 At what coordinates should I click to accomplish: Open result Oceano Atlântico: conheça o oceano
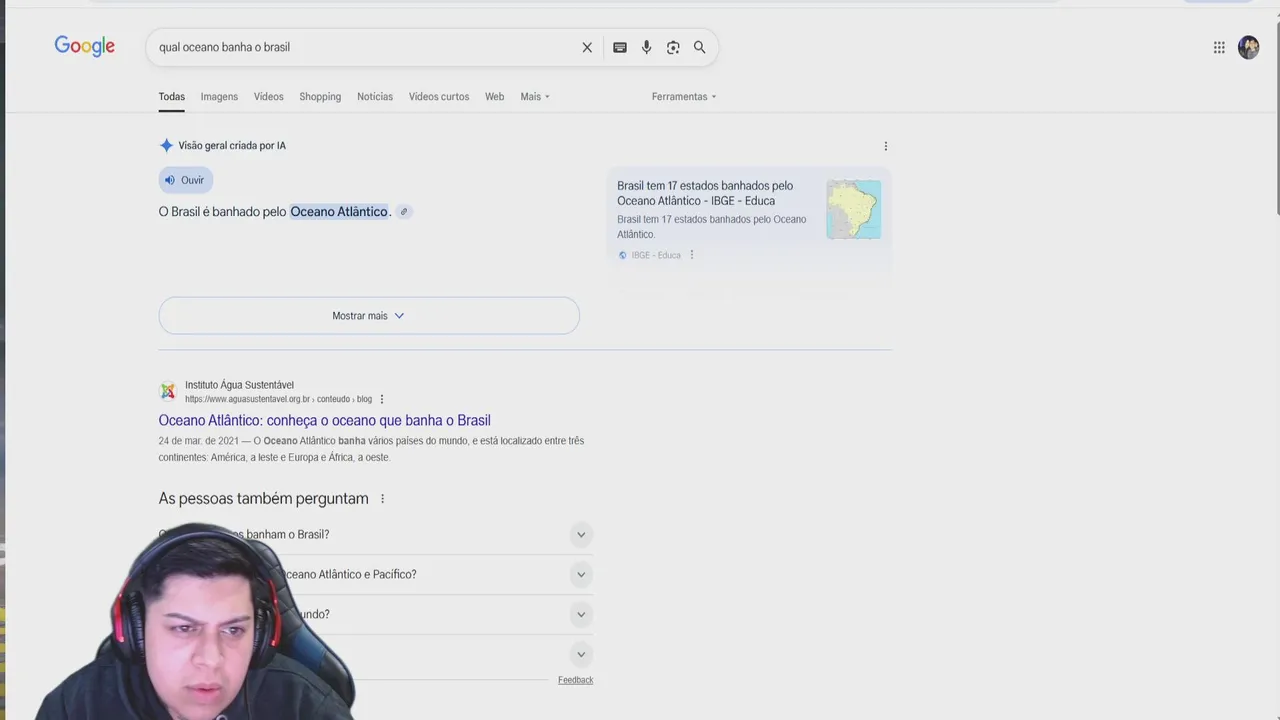324,421
